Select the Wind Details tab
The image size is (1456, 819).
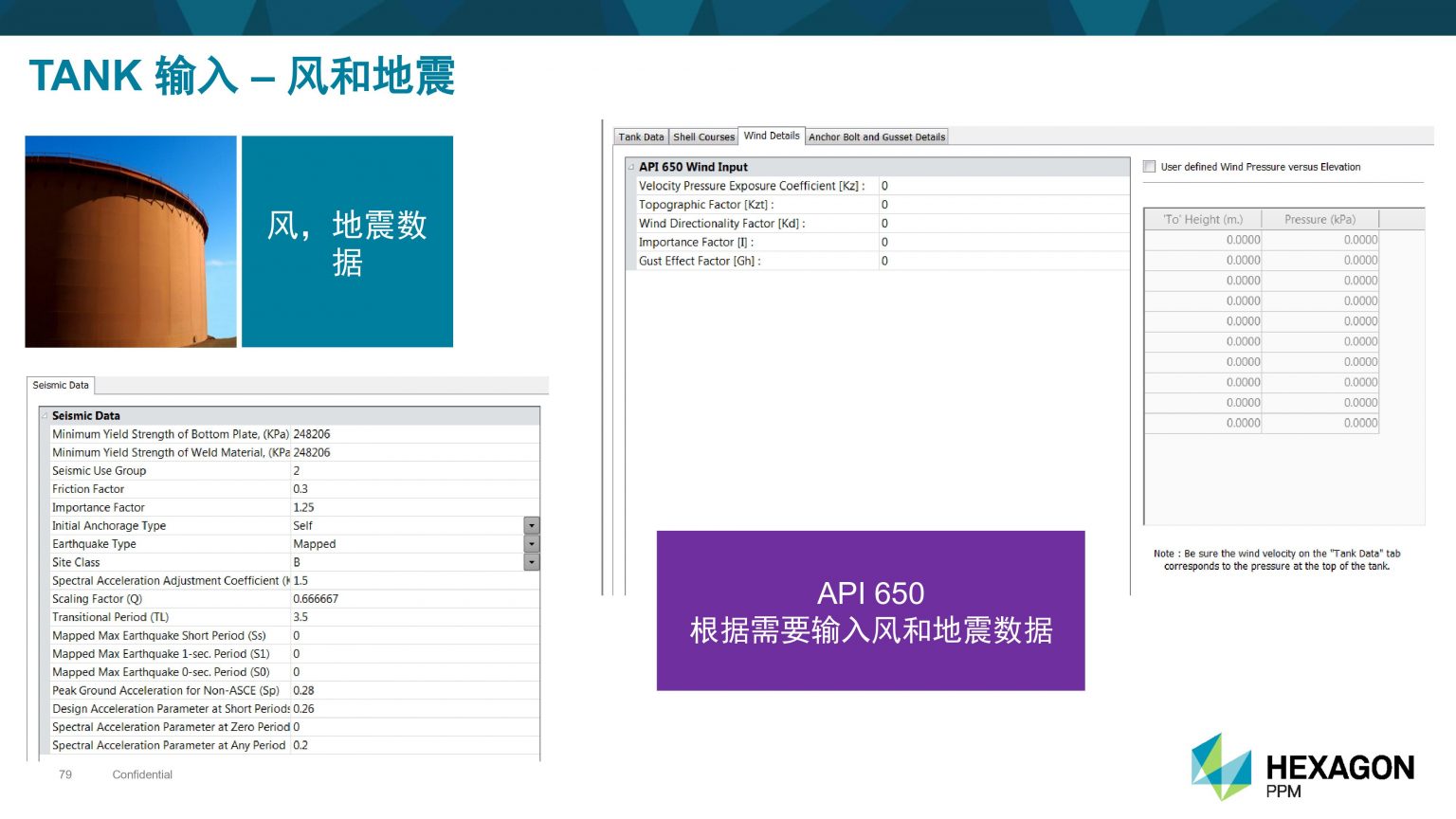[772, 136]
